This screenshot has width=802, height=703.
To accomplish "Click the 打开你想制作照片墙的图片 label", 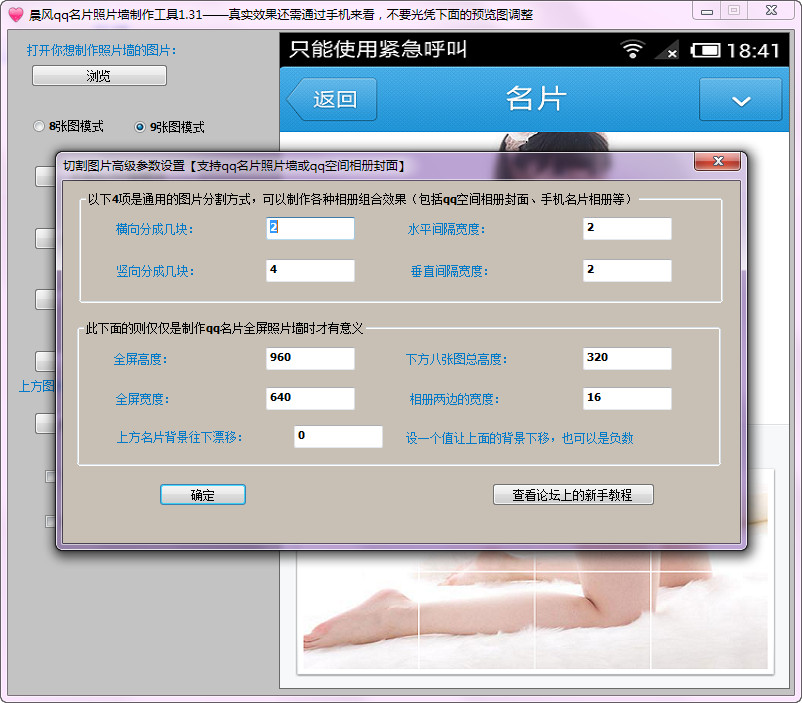I will tap(101, 50).
